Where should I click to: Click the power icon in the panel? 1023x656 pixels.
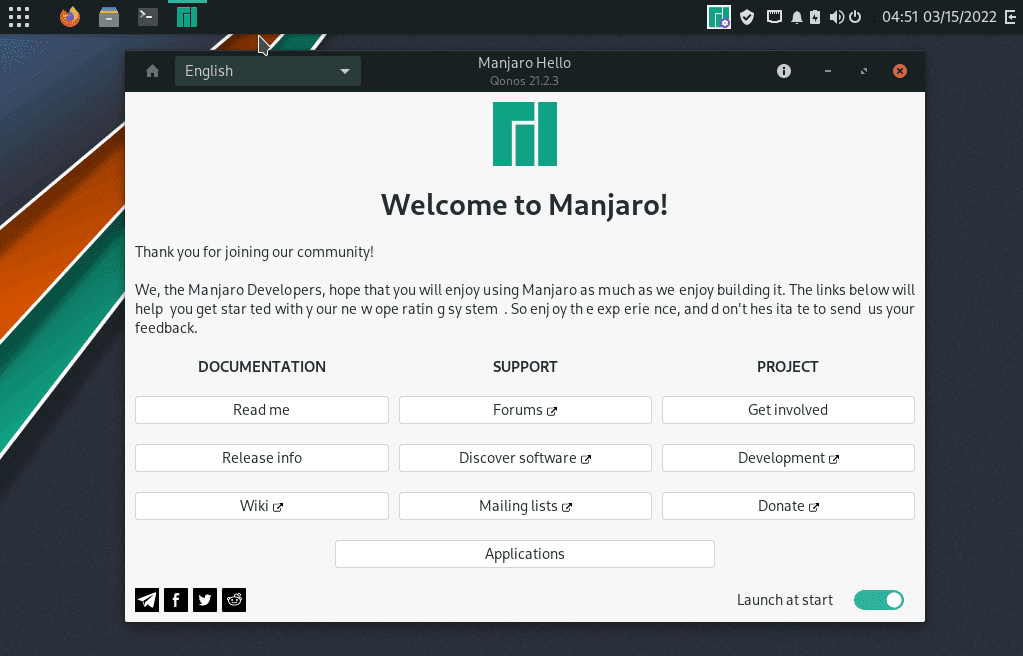click(855, 17)
